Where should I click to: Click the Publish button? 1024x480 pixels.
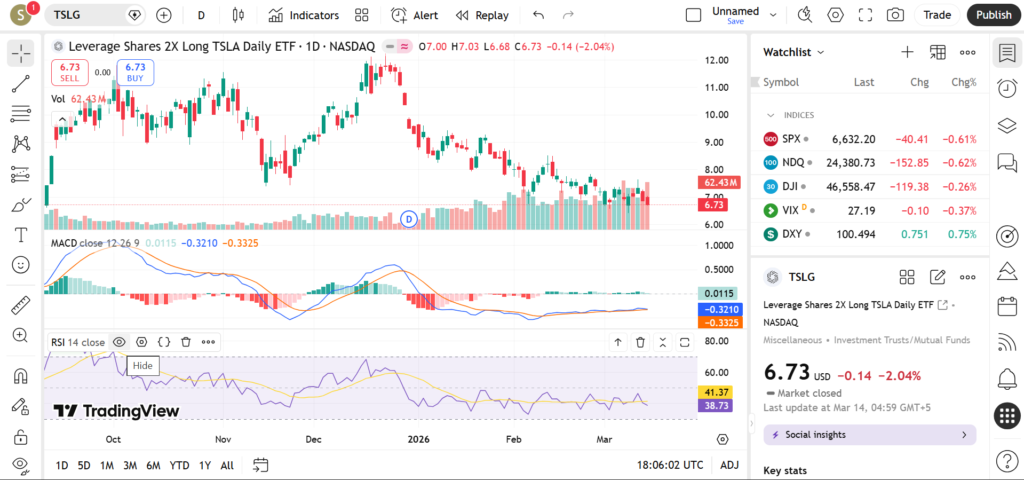993,15
